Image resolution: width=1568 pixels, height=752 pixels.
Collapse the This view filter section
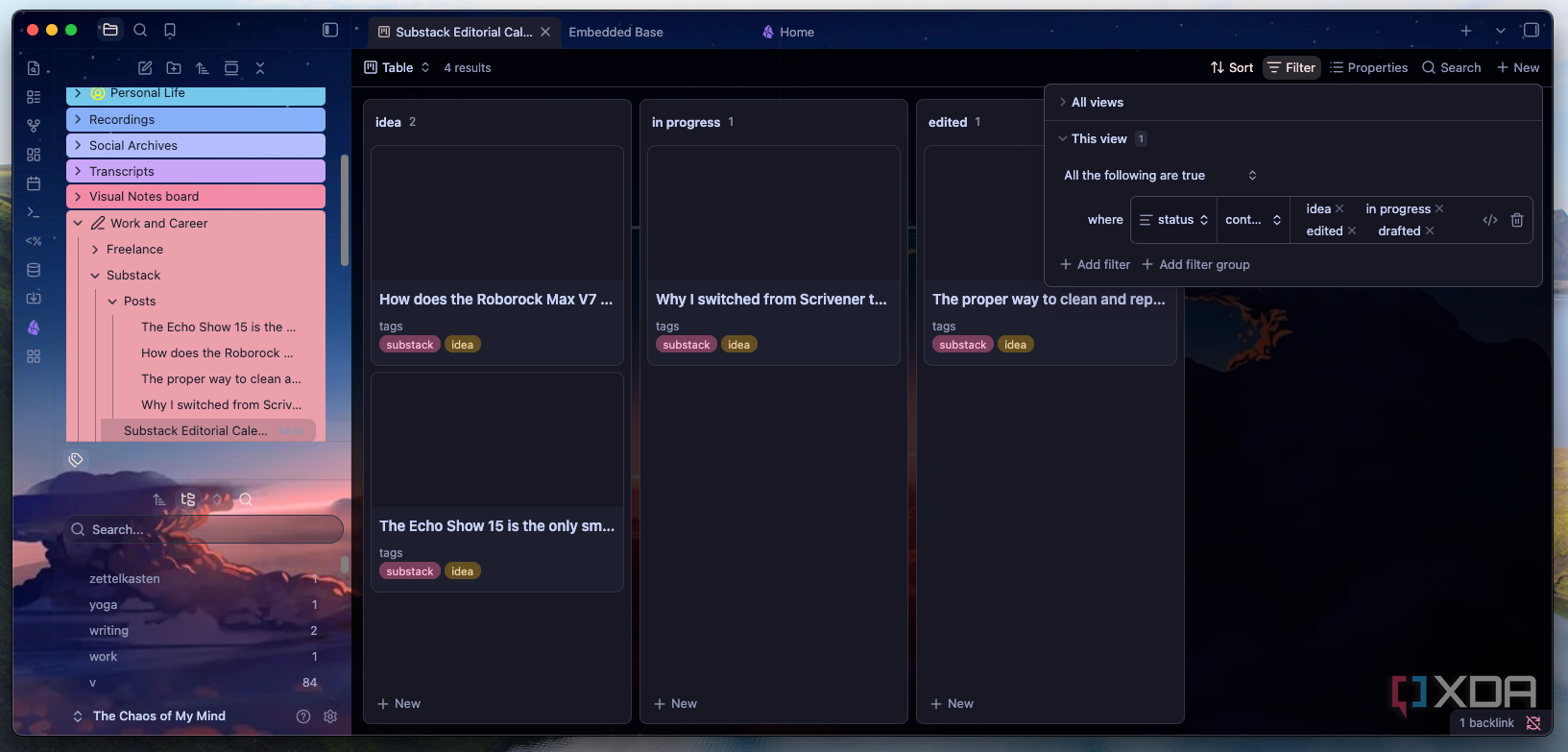point(1092,138)
